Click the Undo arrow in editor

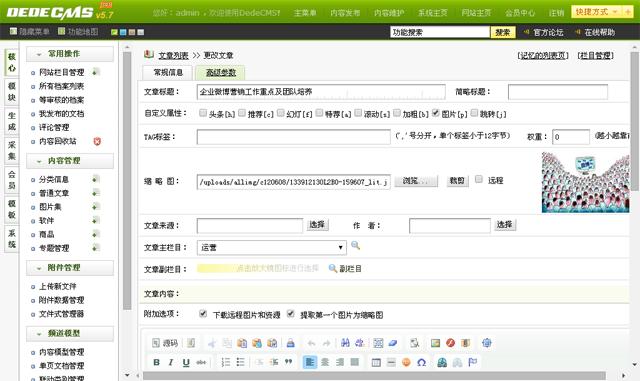(311, 343)
